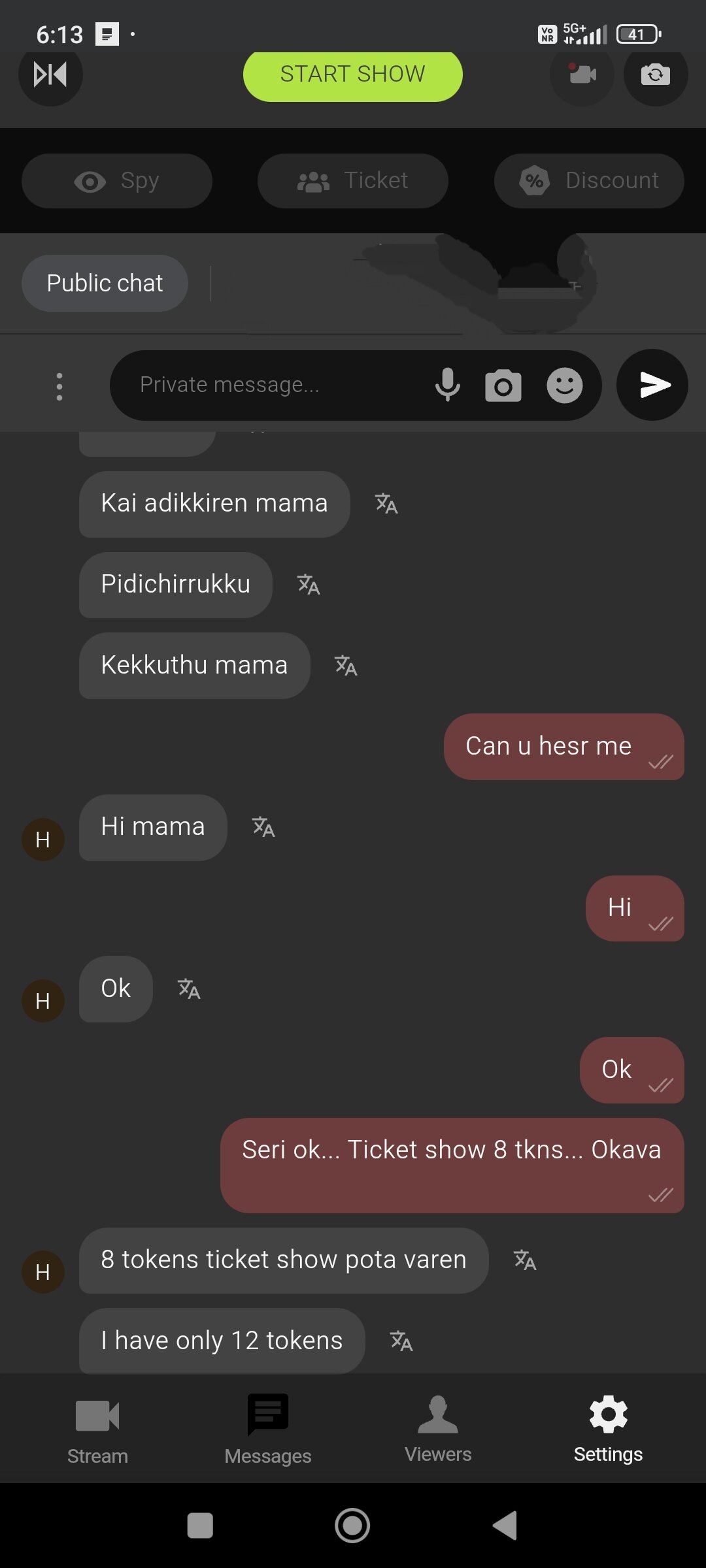This screenshot has width=706, height=1568.
Task: Send message with the arrow button
Action: 652,385
